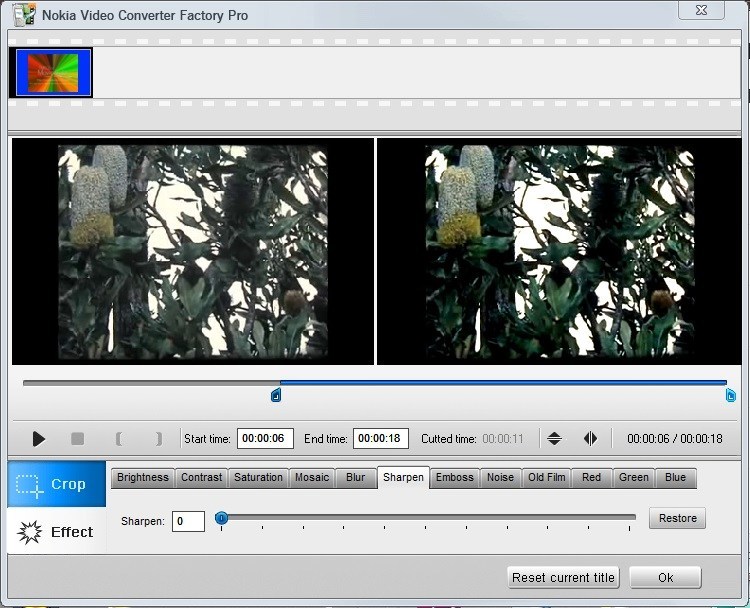Set trim start with left bracket icon
750x608 pixels.
click(x=119, y=439)
